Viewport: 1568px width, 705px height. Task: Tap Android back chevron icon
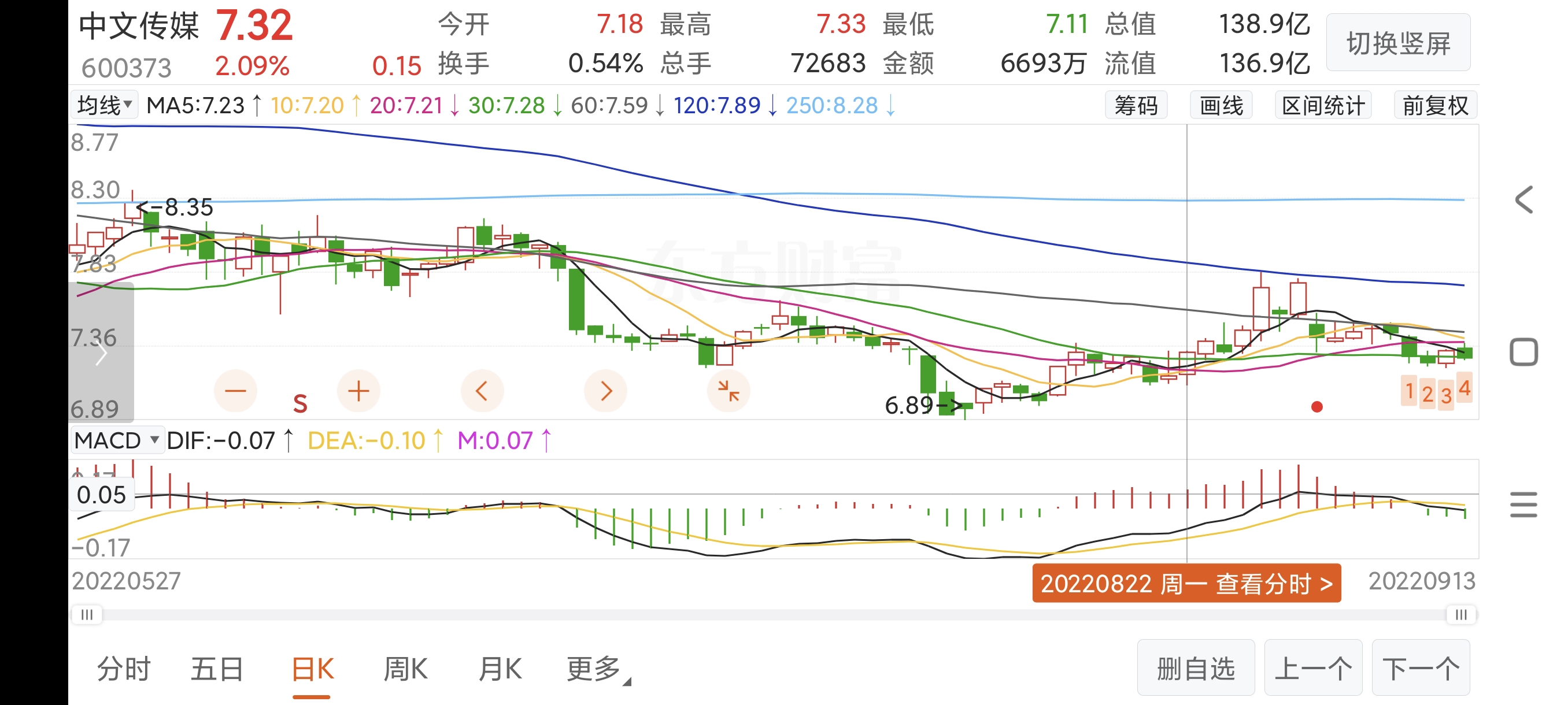coord(1523,199)
